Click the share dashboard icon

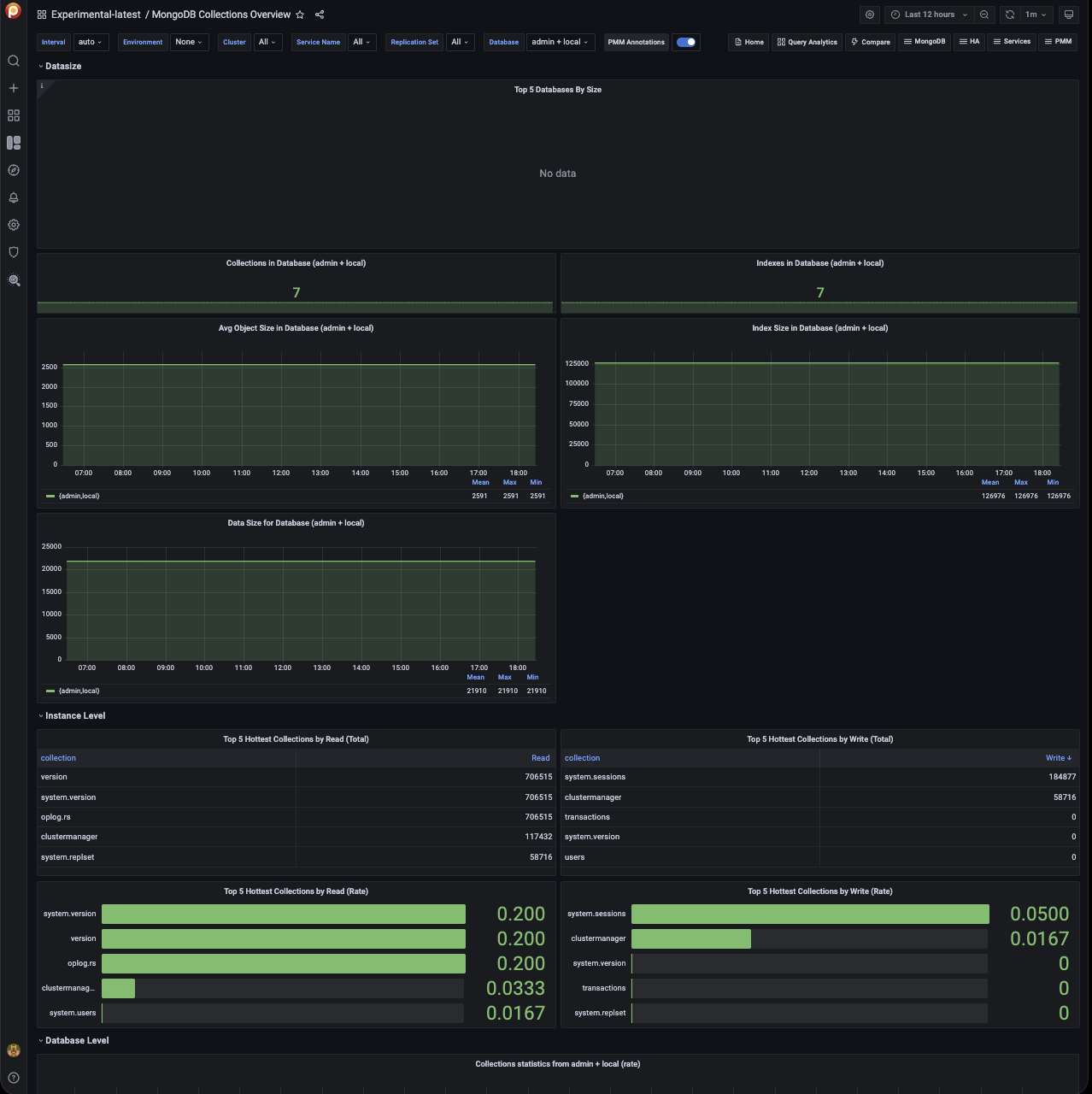point(320,15)
